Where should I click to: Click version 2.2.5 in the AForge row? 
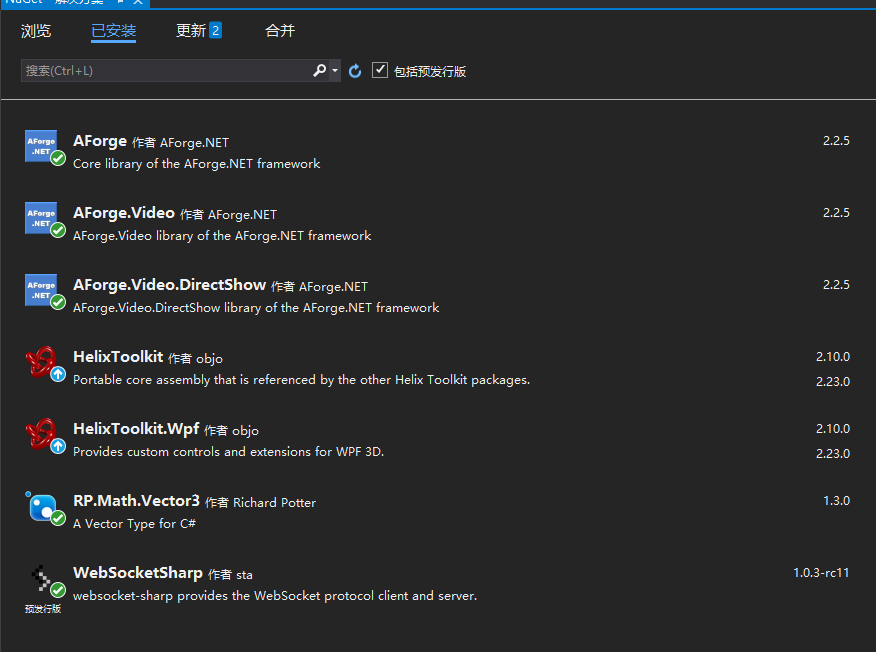pos(836,141)
